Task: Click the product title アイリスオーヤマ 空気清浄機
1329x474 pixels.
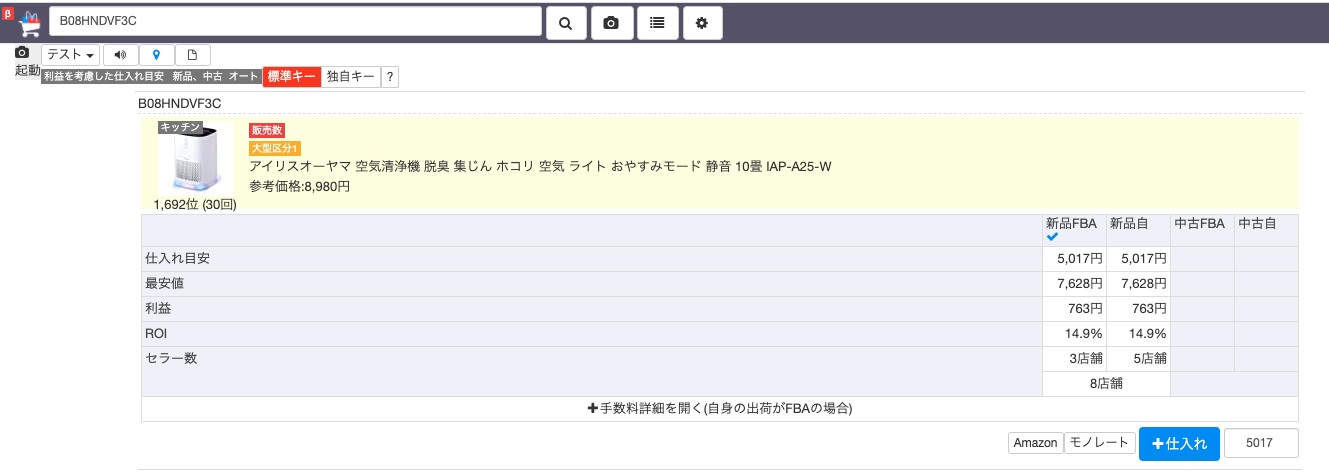Action: pyautogui.click(x=540, y=166)
